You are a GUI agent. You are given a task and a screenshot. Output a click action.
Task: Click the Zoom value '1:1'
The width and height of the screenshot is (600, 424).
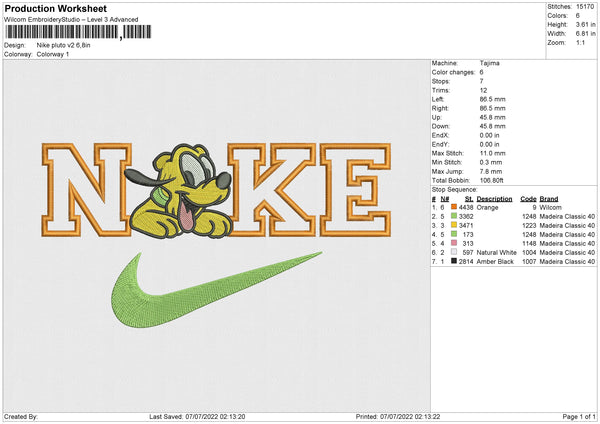[x=580, y=42]
